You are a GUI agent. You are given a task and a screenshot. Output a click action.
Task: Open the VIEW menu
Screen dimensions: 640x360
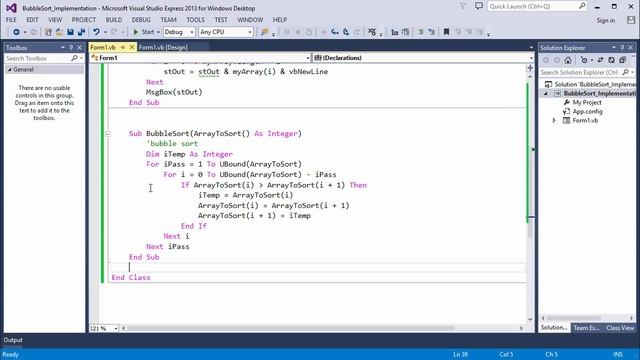coord(55,20)
